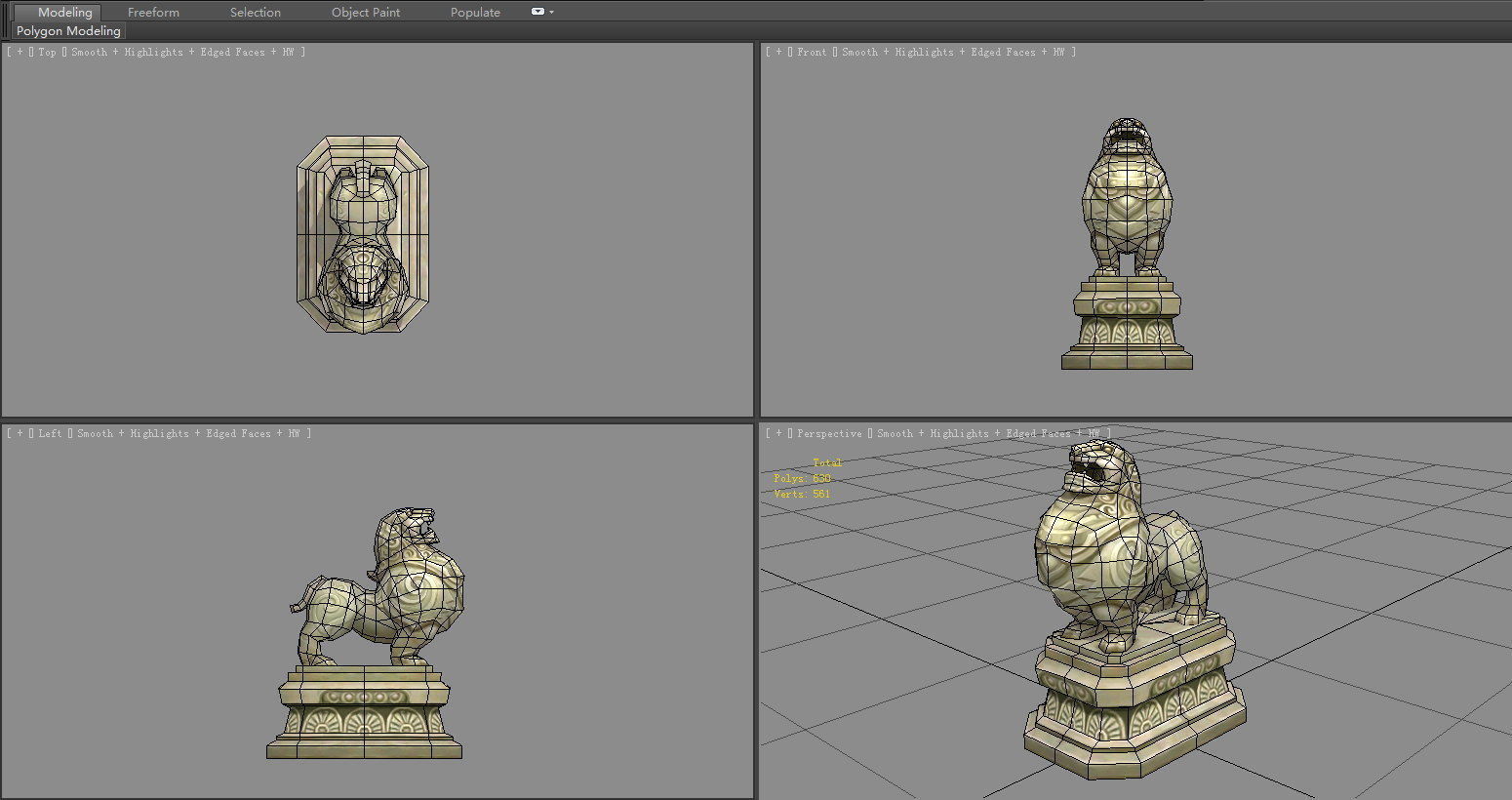Open the Front viewport shading label menu

click(x=954, y=52)
